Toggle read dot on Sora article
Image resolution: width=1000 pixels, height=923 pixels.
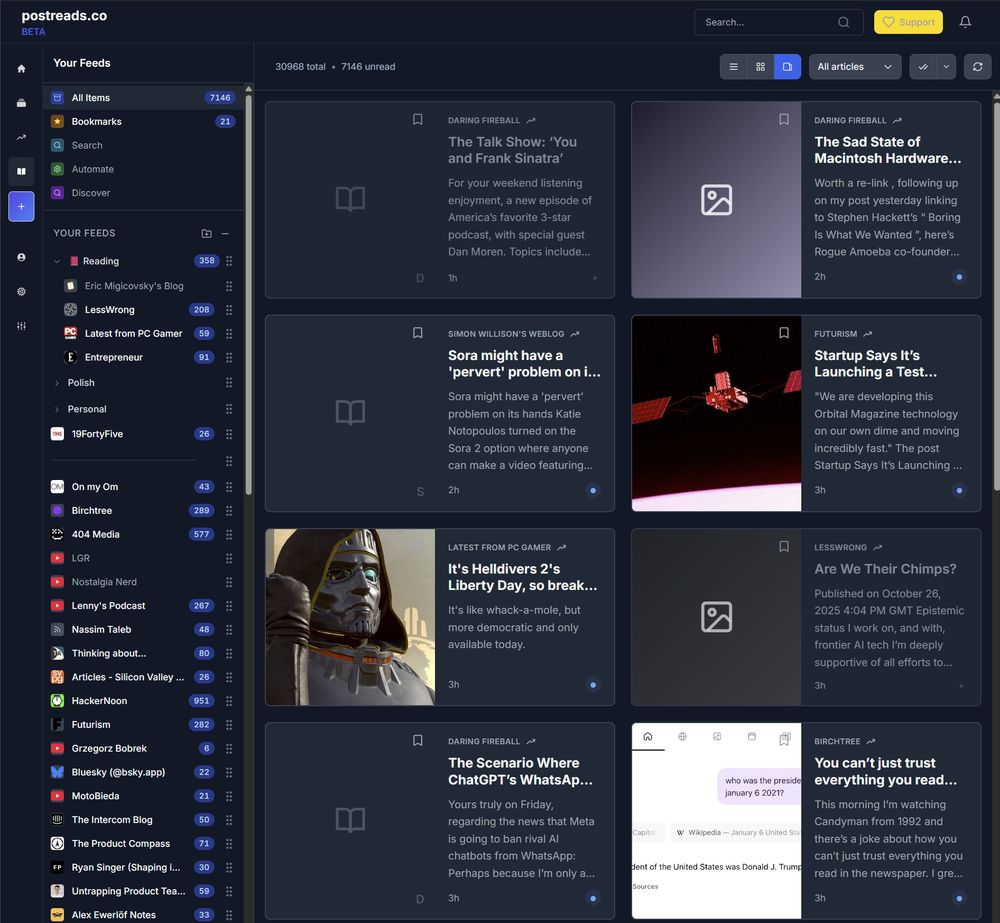(x=592, y=491)
